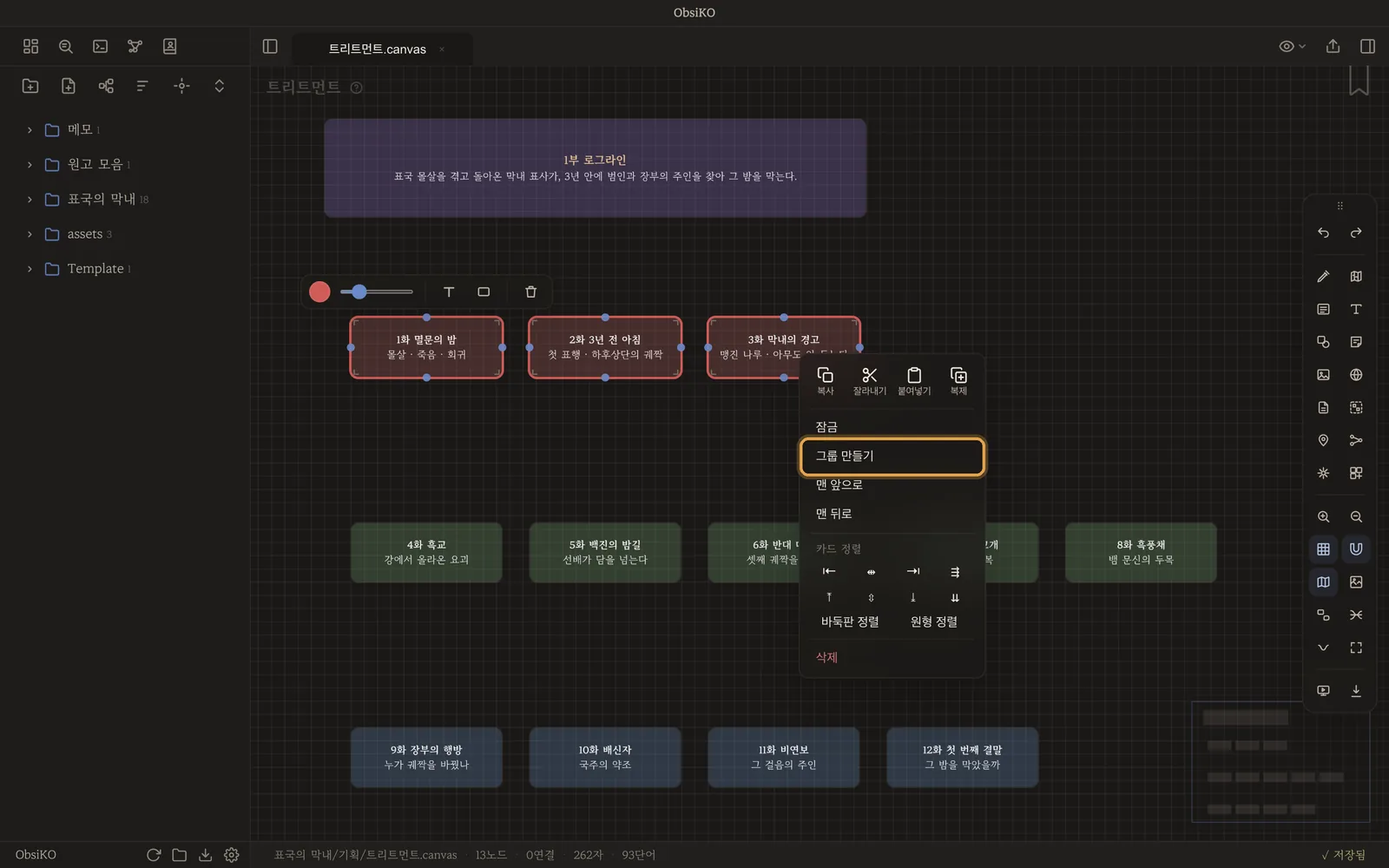The height and width of the screenshot is (868, 1389).
Task: Select the pencil draw tool
Action: tap(1323, 276)
